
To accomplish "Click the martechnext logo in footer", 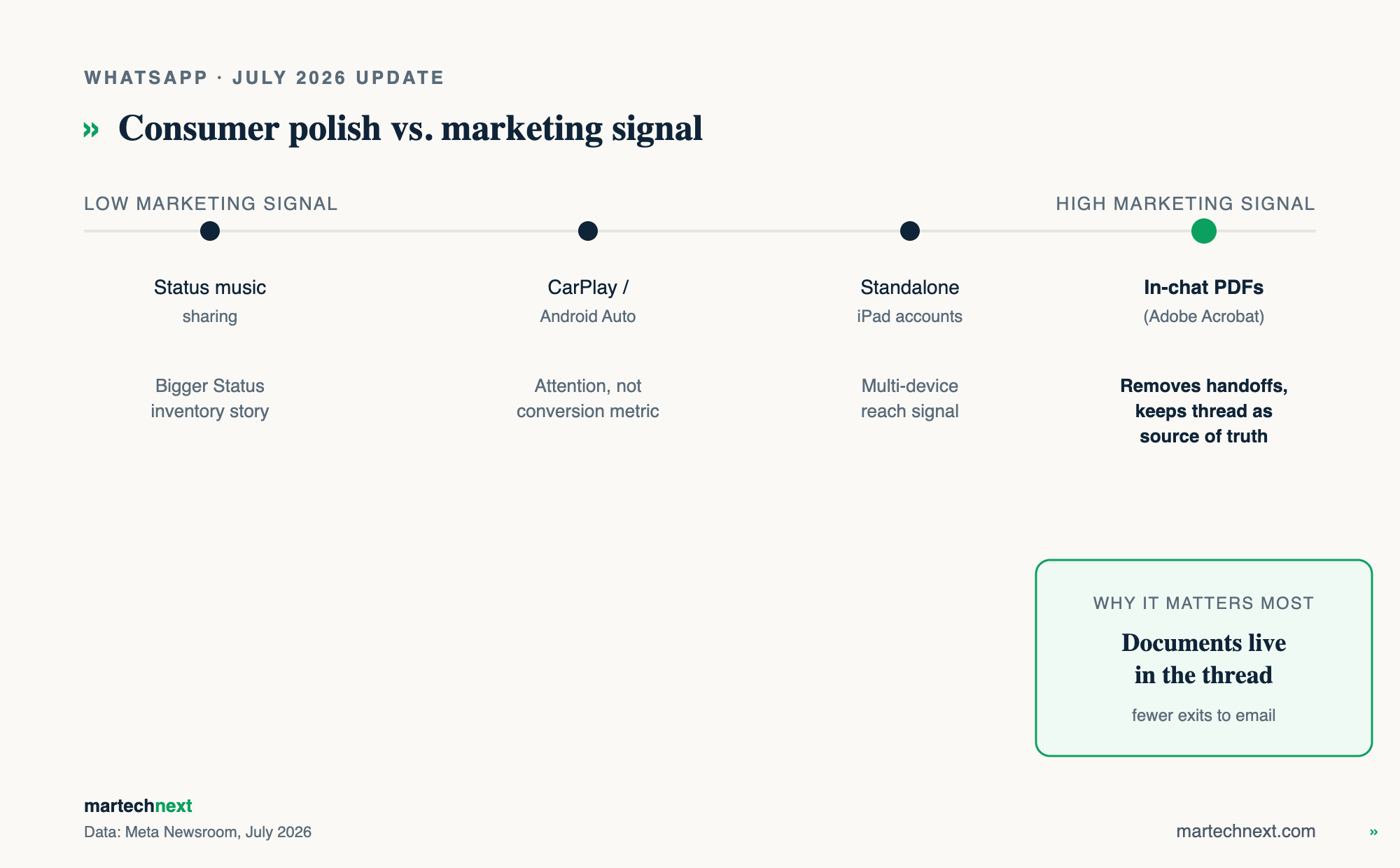I will pos(138,806).
